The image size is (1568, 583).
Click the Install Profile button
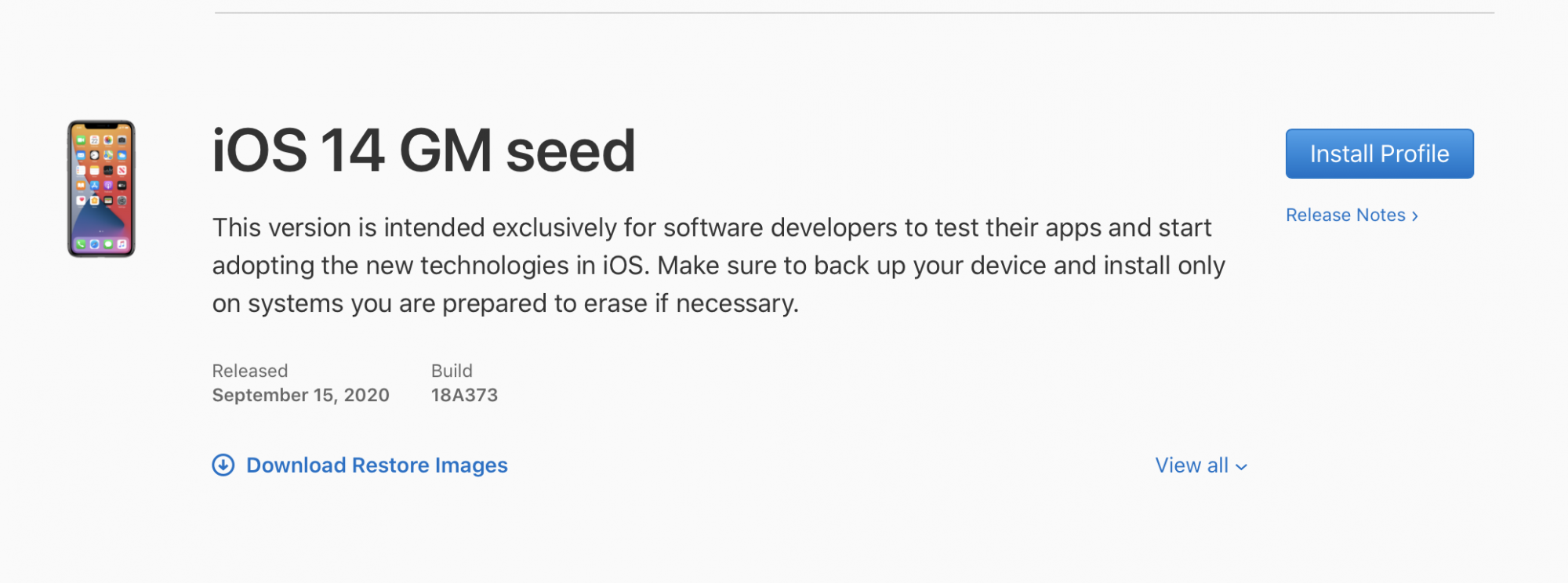pyautogui.click(x=1379, y=154)
